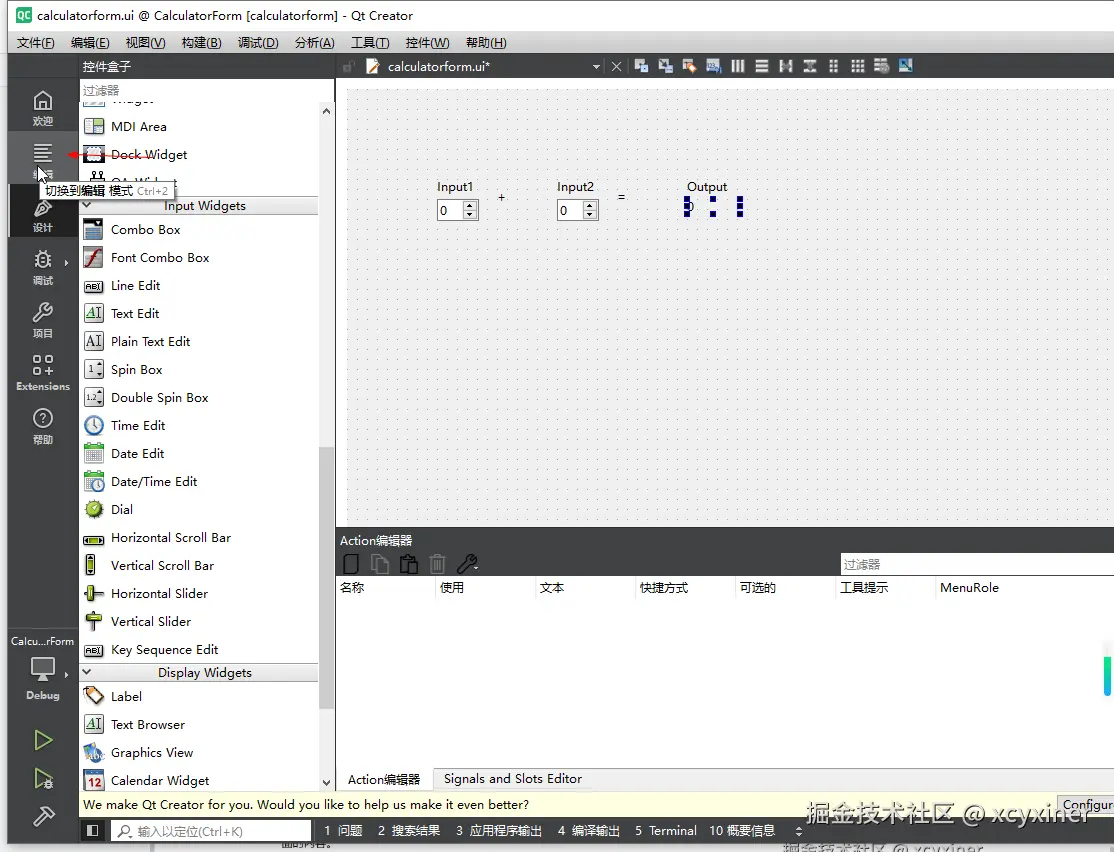The image size is (1115, 852).
Task: Click widget box scroll up arrow
Action: (326, 111)
